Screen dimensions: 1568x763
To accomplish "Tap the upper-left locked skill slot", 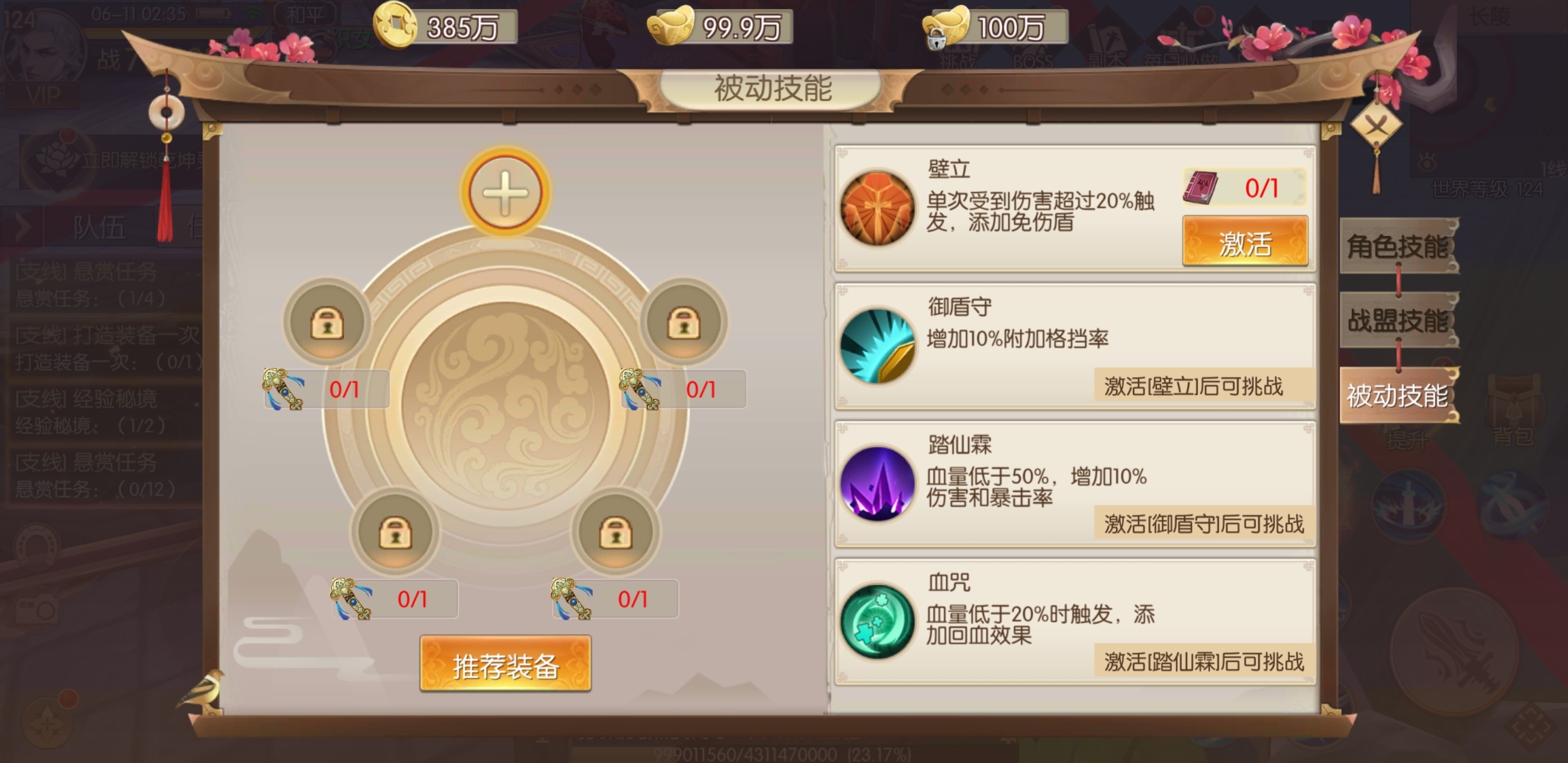I will 327,322.
